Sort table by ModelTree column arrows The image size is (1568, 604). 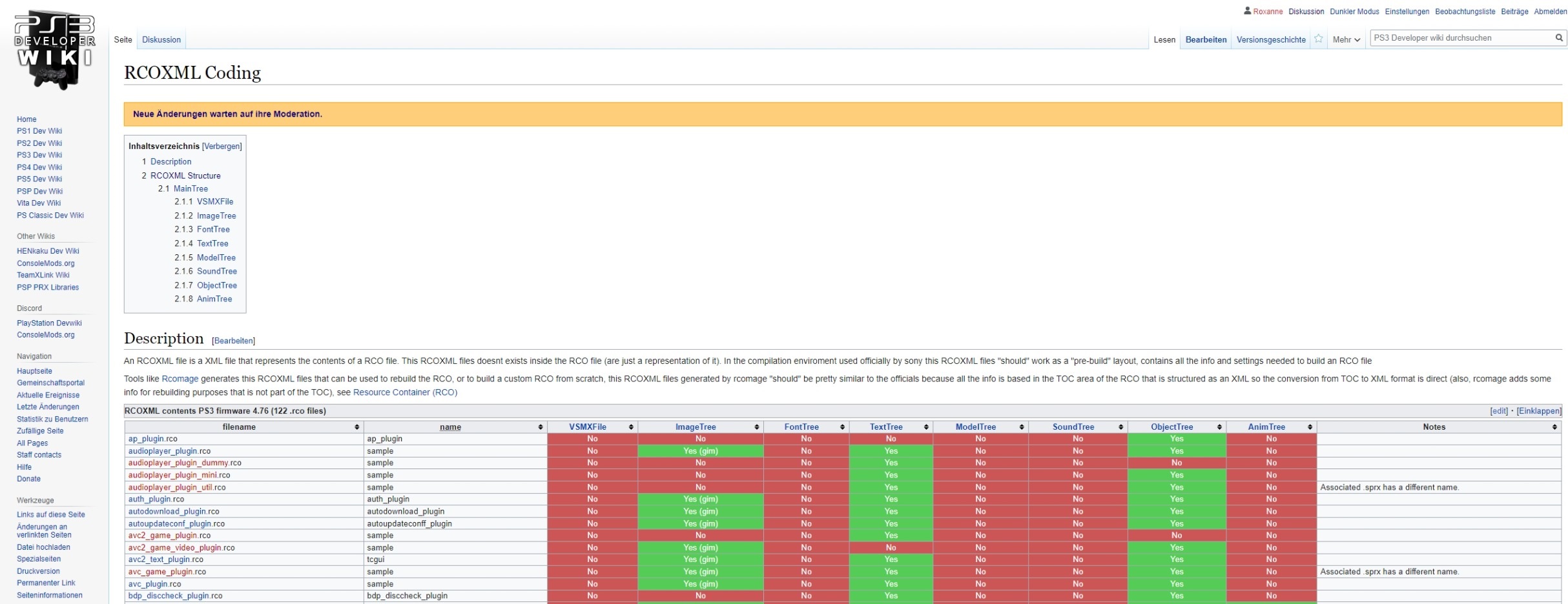click(x=1022, y=427)
